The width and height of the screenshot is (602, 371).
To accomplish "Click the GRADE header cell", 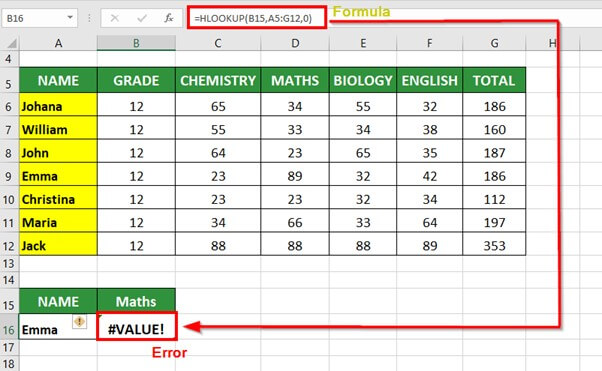I will (136, 80).
